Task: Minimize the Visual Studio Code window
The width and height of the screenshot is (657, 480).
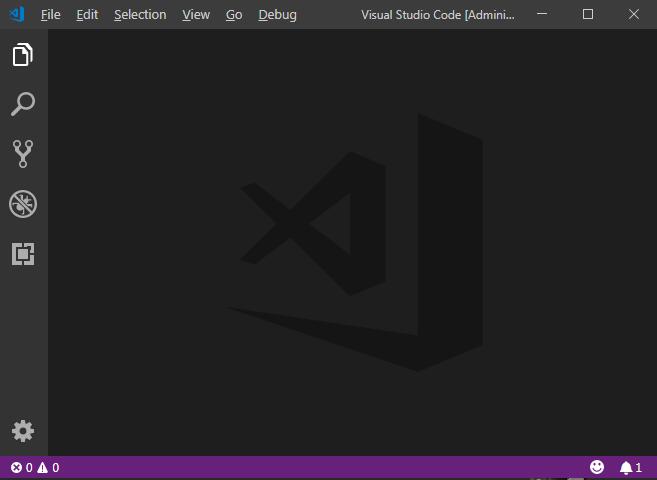Action: tap(542, 14)
